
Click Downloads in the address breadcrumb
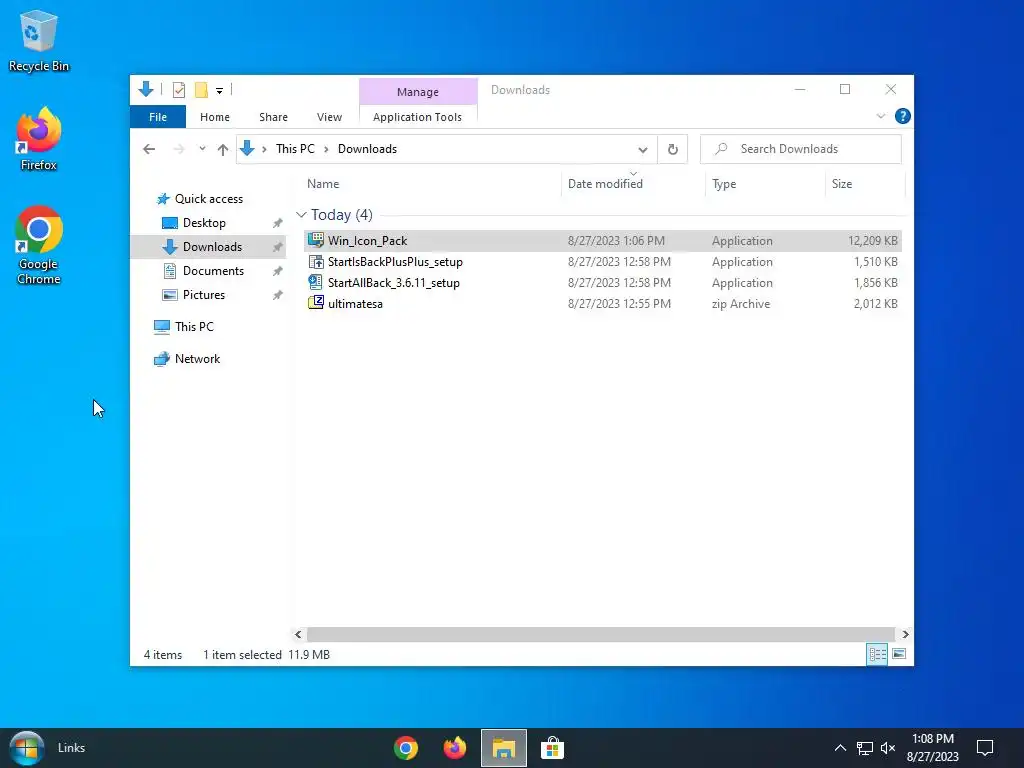tap(367, 149)
